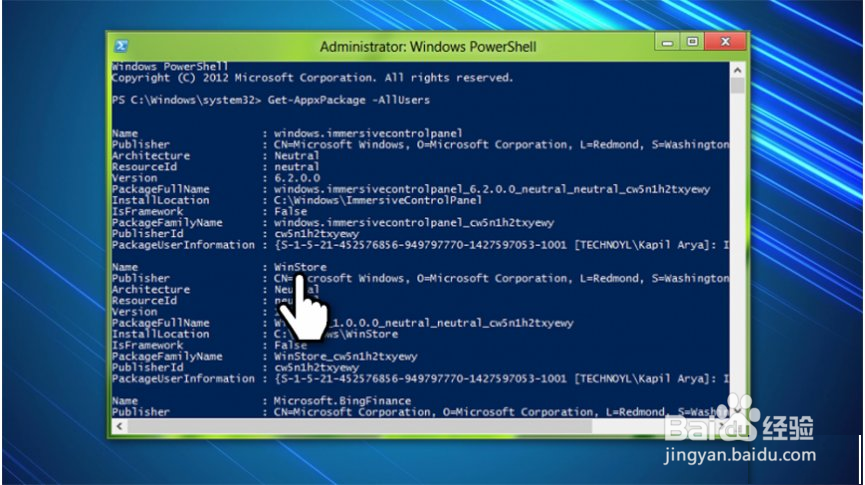Image resolution: width=865 pixels, height=485 pixels.
Task: Click the vertical scrollbar up arrow
Action: click(x=737, y=70)
